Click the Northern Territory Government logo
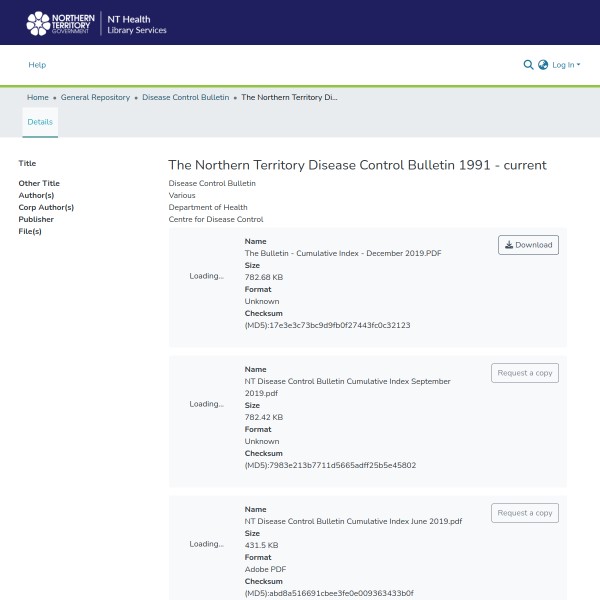The width and height of the screenshot is (600, 600). [x=62, y=23]
